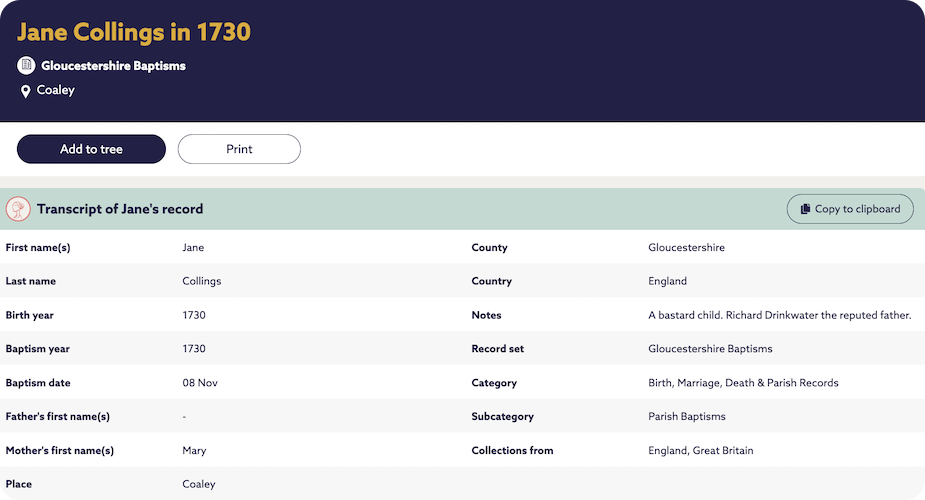Click the Category value Birth, Marriage, Death & Parish Records
Viewport: 925px width, 500px height.
click(743, 383)
